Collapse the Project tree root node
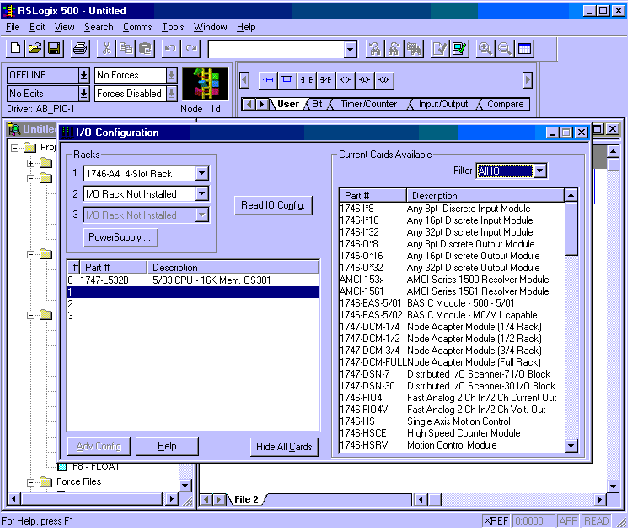Image resolution: width=630 pixels, height=528 pixels. [15, 148]
